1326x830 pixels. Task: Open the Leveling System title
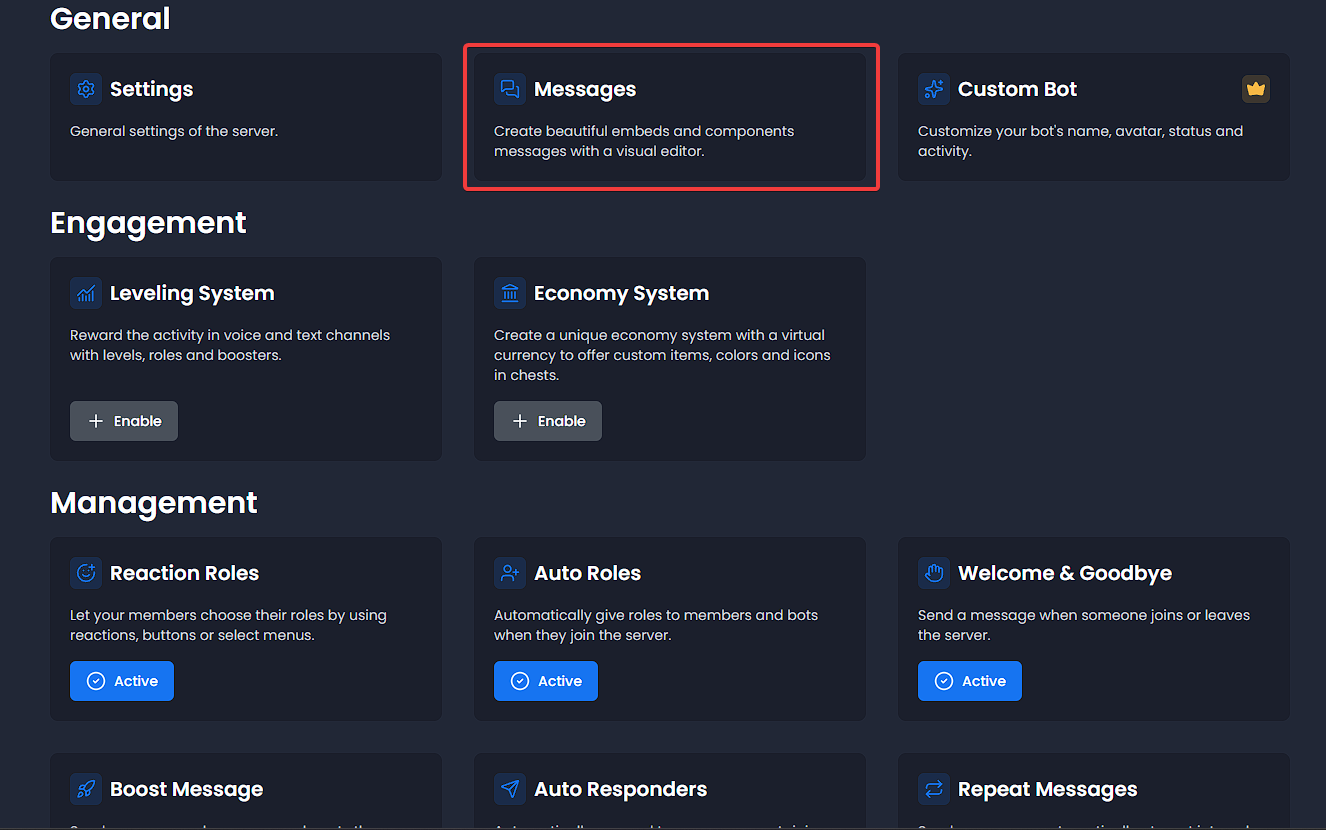click(x=192, y=293)
